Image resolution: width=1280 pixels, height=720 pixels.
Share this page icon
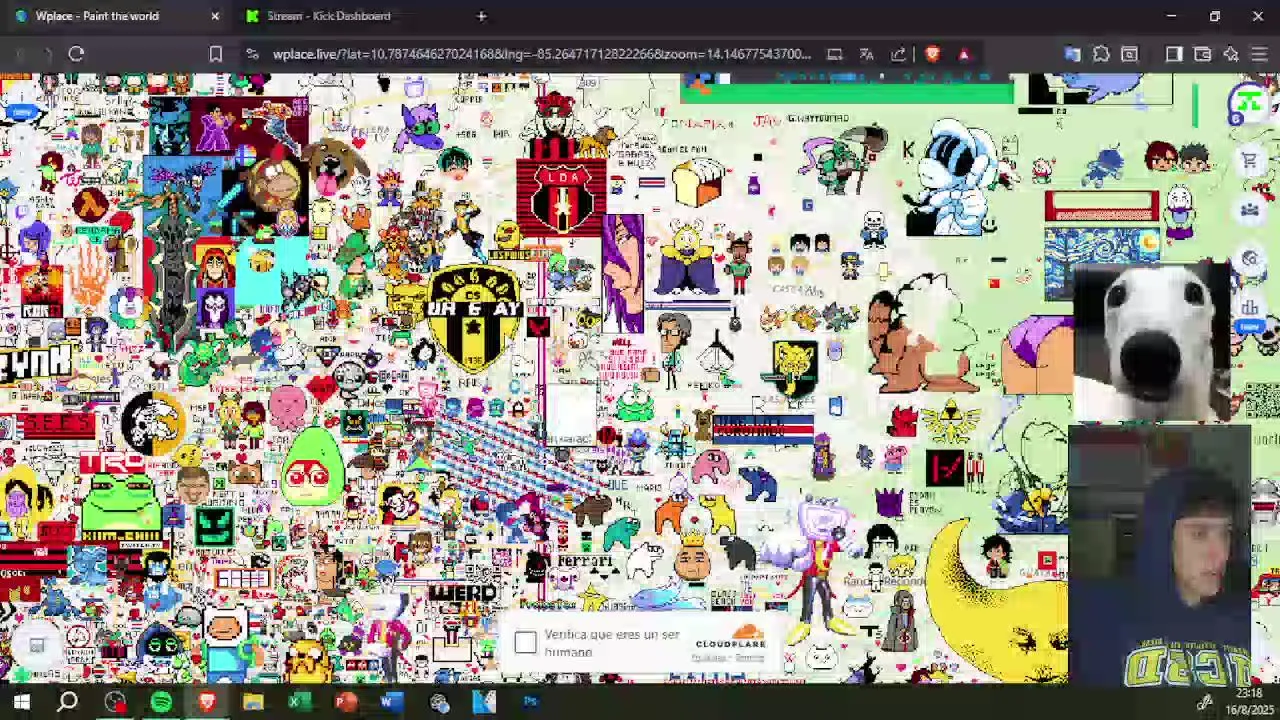coord(898,54)
